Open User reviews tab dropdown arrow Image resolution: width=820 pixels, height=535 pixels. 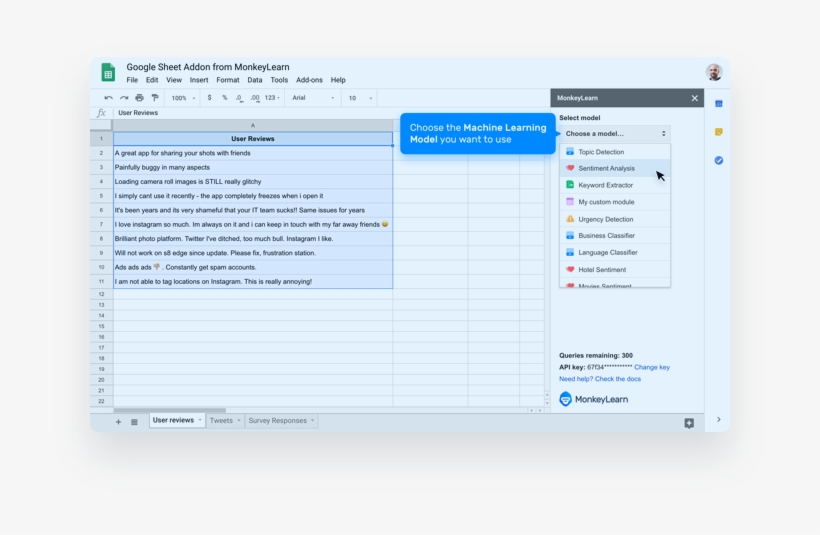tap(199, 420)
